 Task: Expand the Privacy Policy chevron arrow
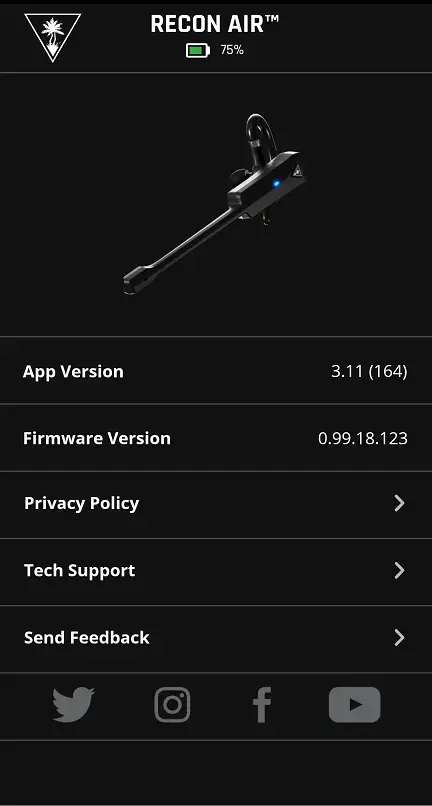(399, 503)
